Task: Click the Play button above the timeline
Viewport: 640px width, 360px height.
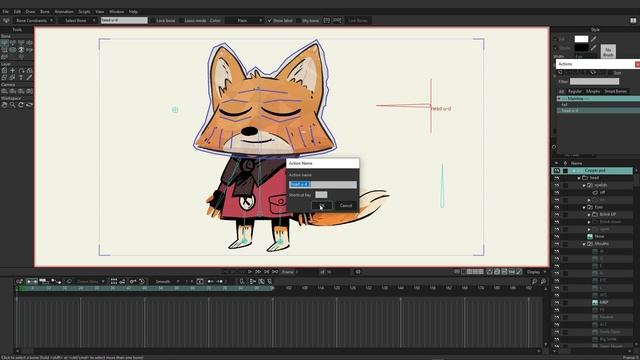Action: tap(250, 272)
